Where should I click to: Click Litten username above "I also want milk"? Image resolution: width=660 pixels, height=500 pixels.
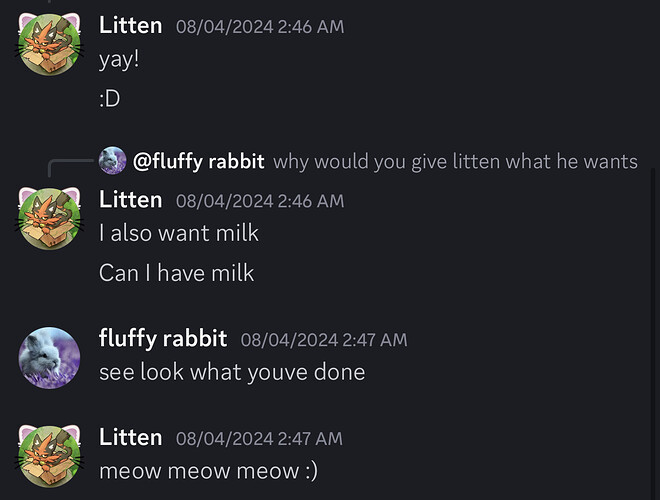130,200
